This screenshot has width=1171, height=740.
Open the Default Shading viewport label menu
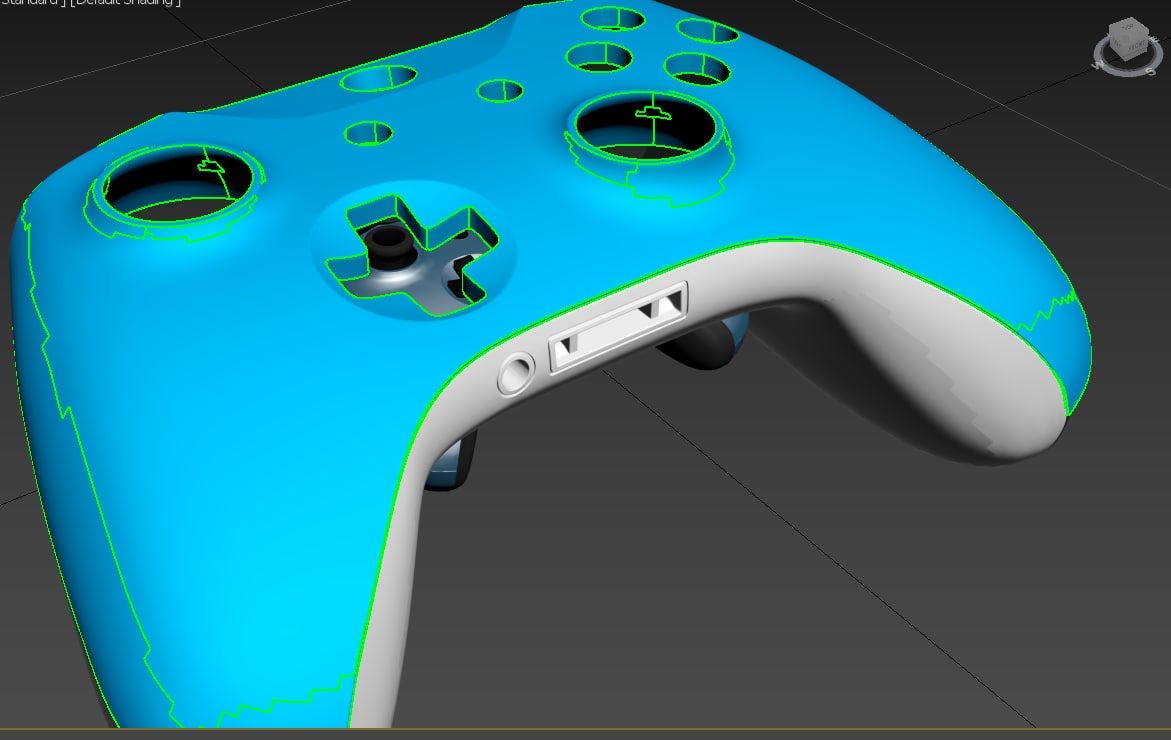[125, 3]
